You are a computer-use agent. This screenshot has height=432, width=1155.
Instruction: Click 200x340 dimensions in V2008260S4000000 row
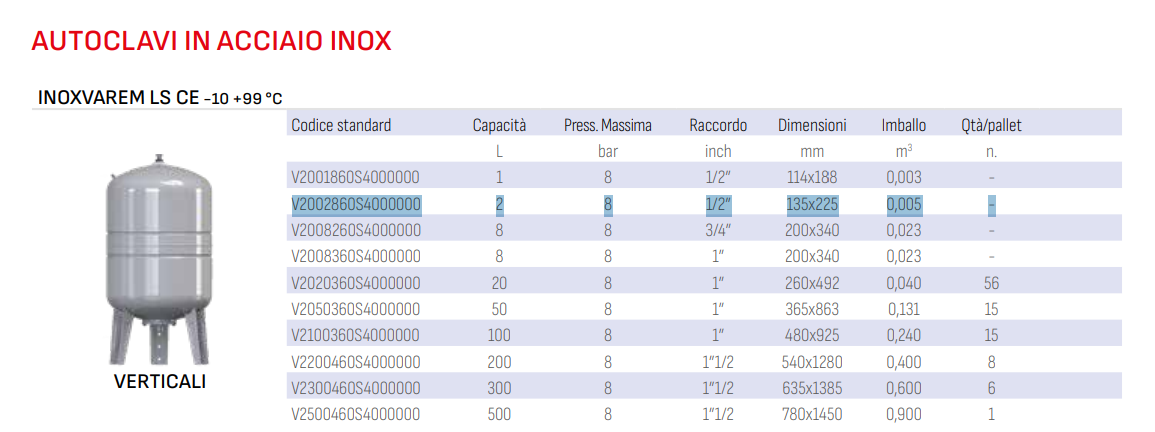point(812,231)
